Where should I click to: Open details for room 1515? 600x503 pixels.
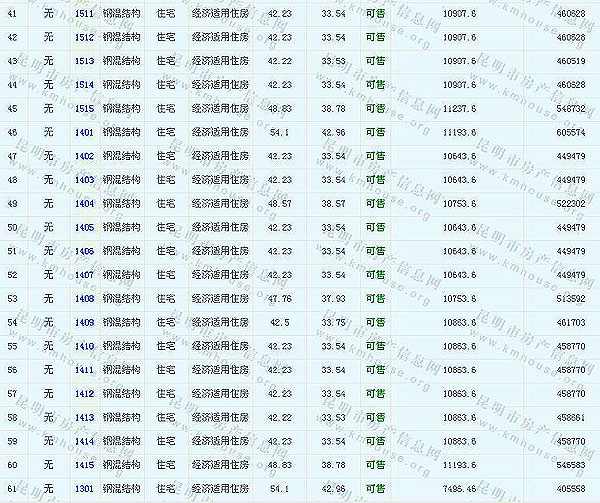(84, 108)
